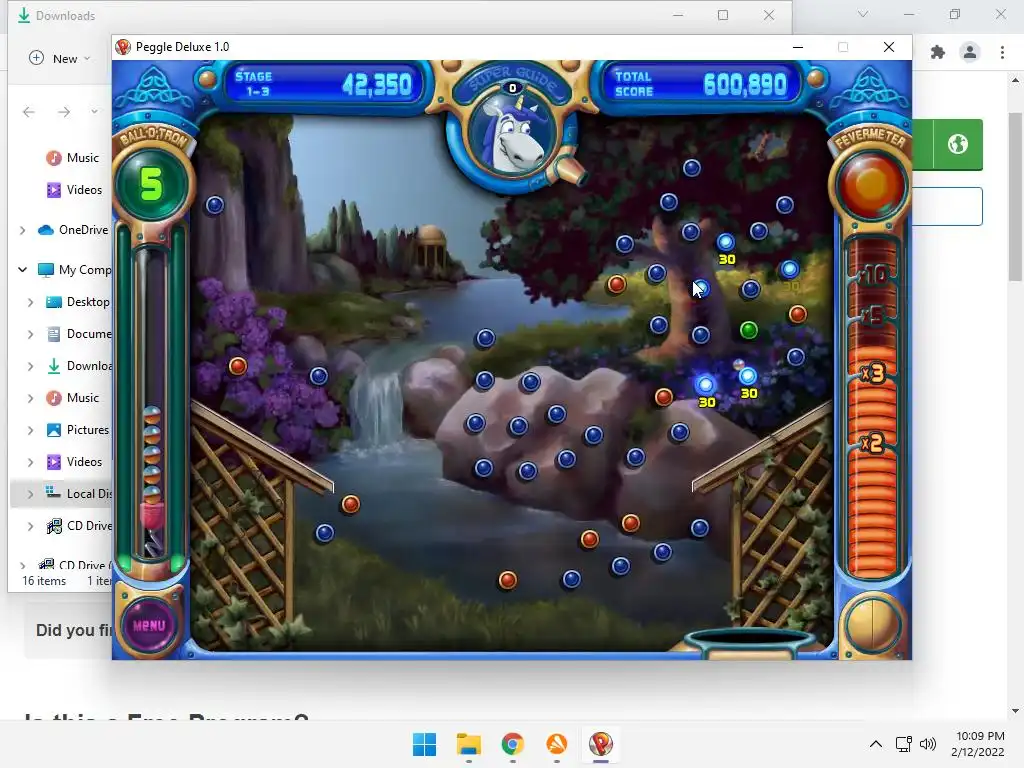The image size is (1024, 768).
Task: Click browser tab search chevron
Action: click(x=863, y=14)
